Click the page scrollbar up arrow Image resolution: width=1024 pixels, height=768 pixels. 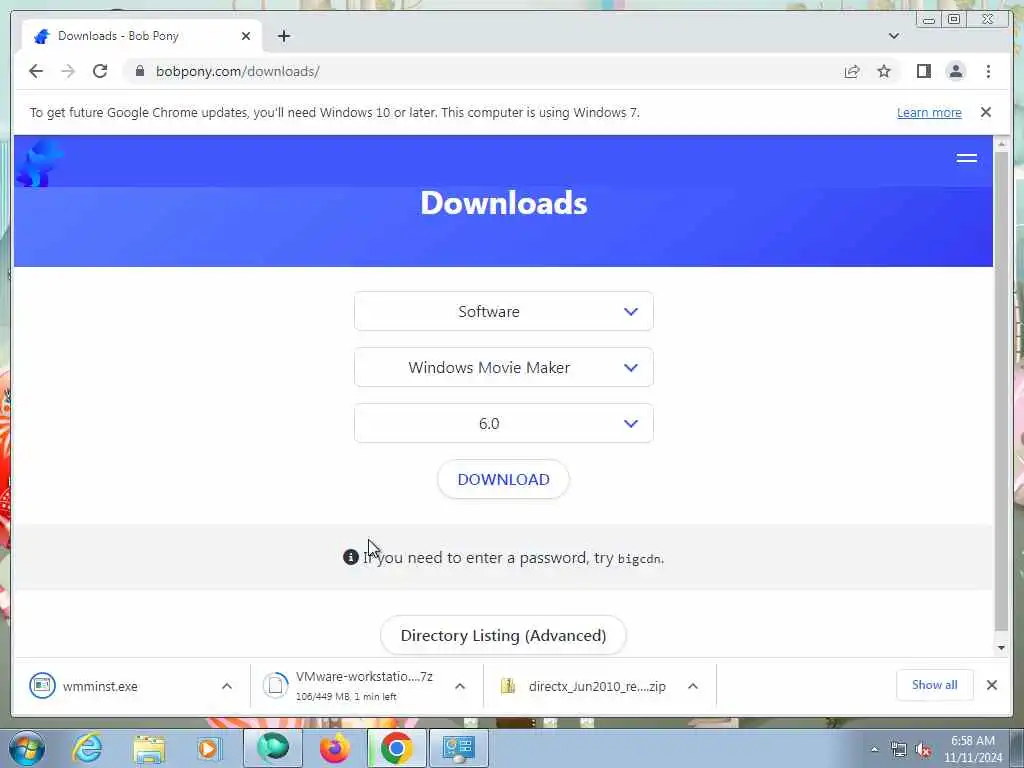[x=1001, y=143]
